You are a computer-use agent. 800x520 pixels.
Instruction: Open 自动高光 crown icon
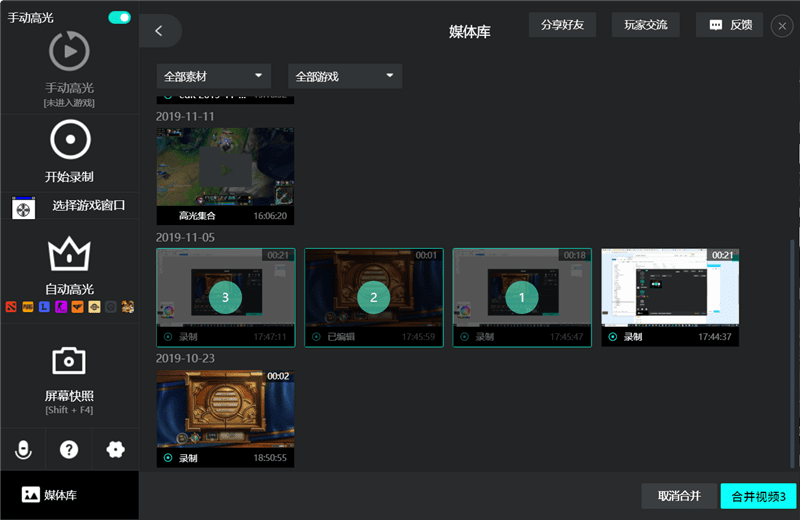point(69,254)
